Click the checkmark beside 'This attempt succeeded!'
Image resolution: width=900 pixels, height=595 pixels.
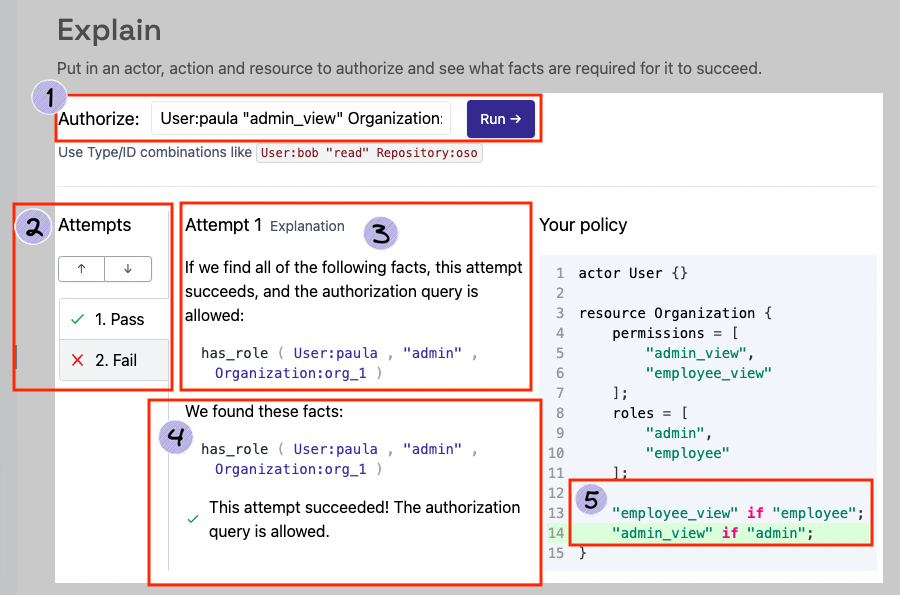pos(193,519)
